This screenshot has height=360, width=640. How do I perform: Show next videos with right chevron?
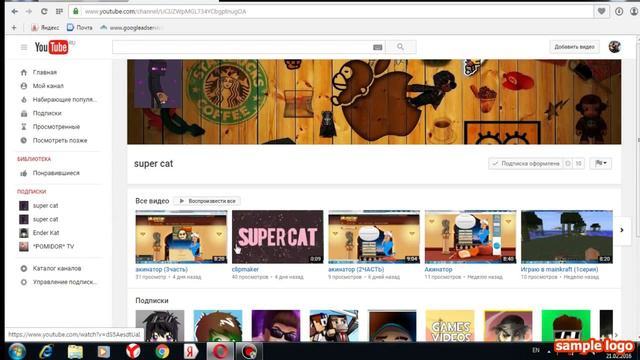(x=622, y=230)
